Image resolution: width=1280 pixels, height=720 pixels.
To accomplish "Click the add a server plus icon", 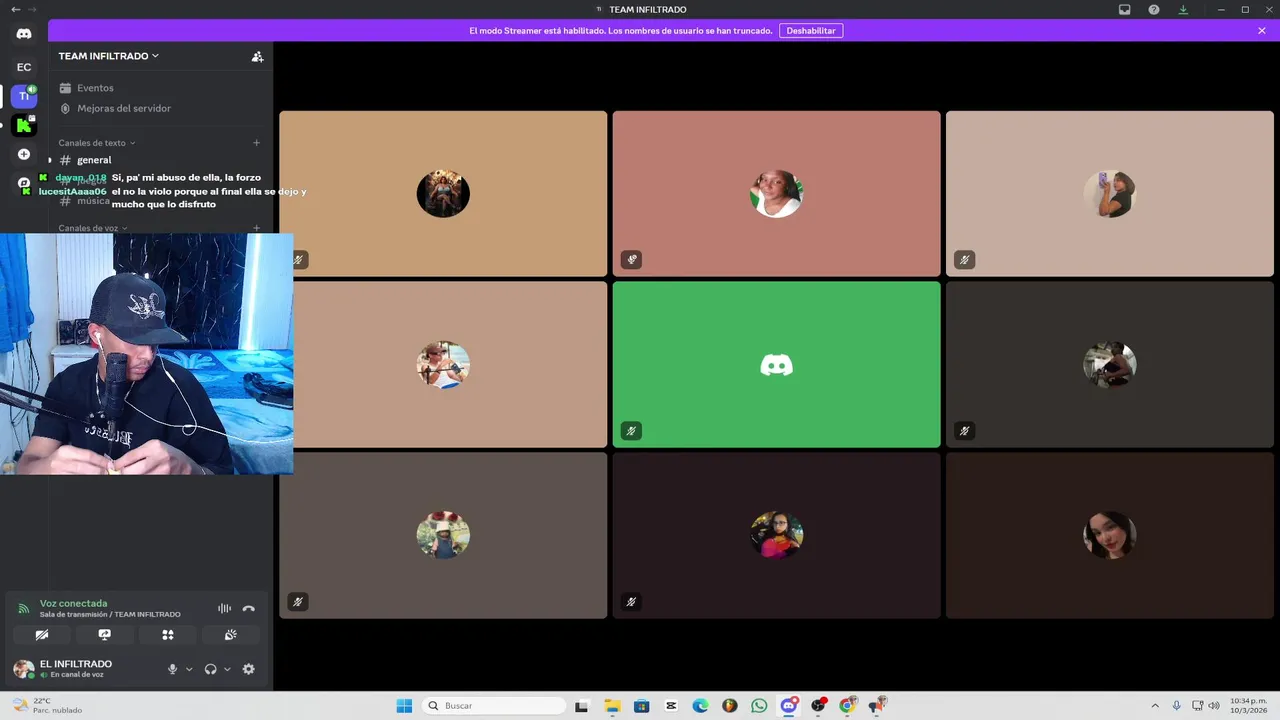I will [x=24, y=154].
